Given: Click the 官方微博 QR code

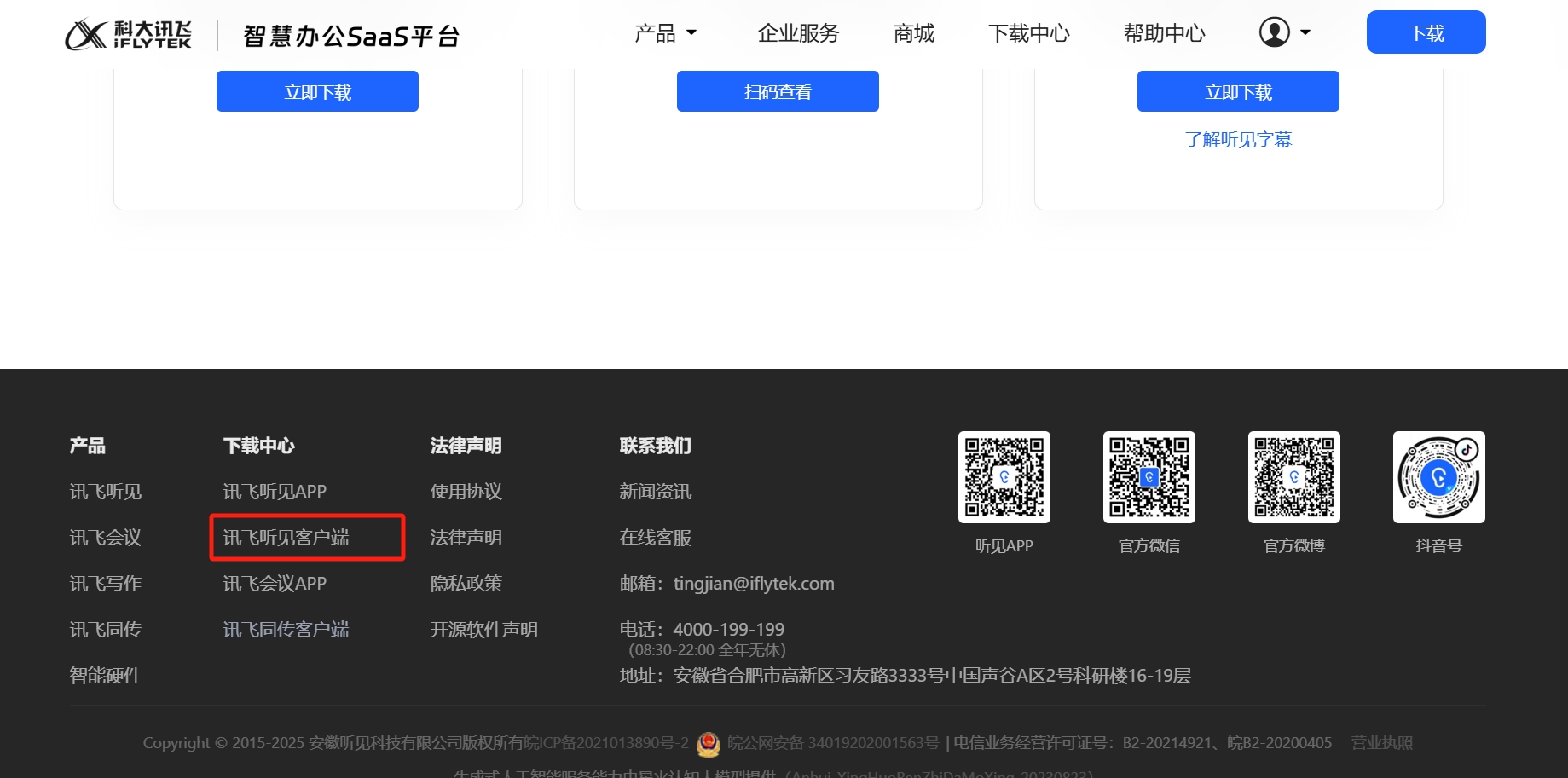Looking at the screenshot, I should [x=1294, y=477].
